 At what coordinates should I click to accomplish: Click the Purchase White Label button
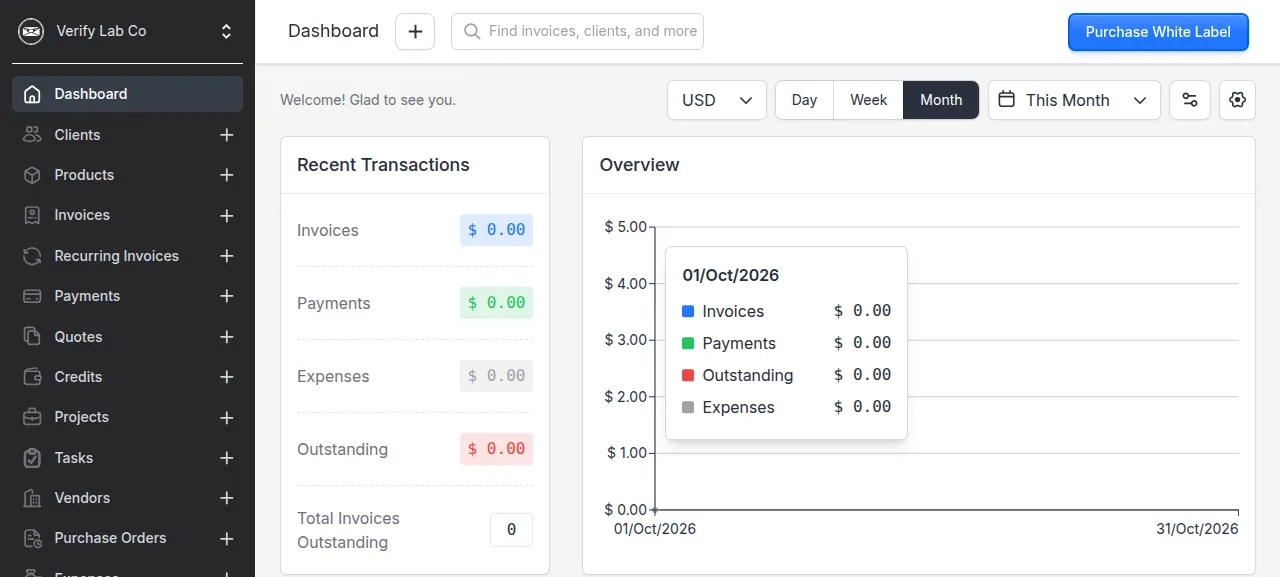pos(1158,32)
